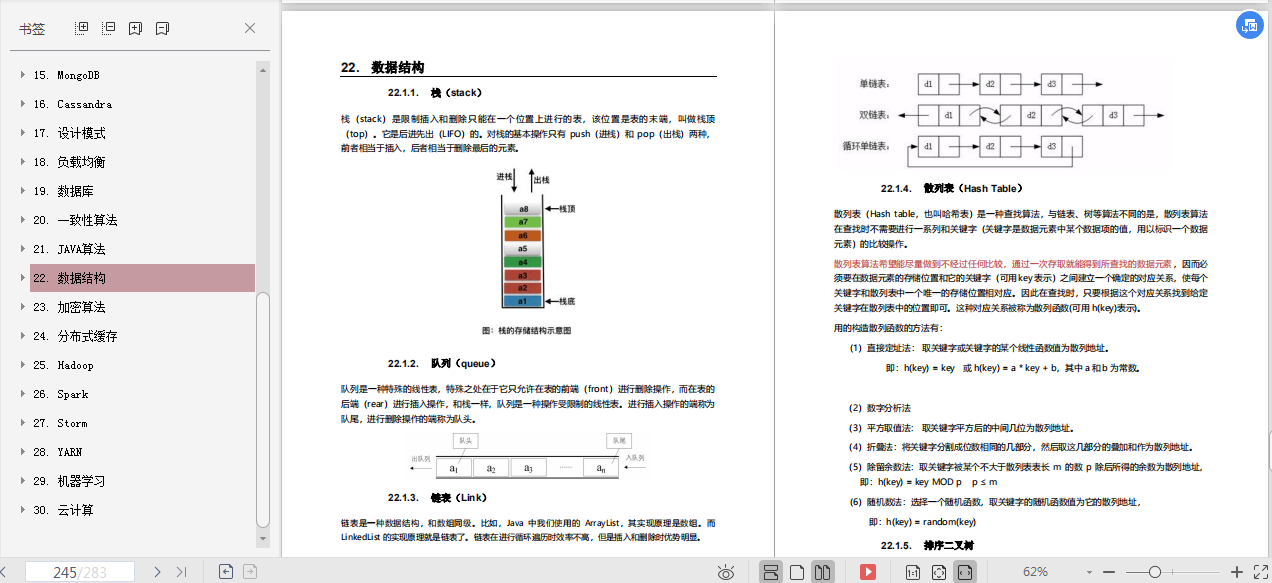Expand the 25. Hadoop bookmark
Screen dimensions: 1272x583
22,365
